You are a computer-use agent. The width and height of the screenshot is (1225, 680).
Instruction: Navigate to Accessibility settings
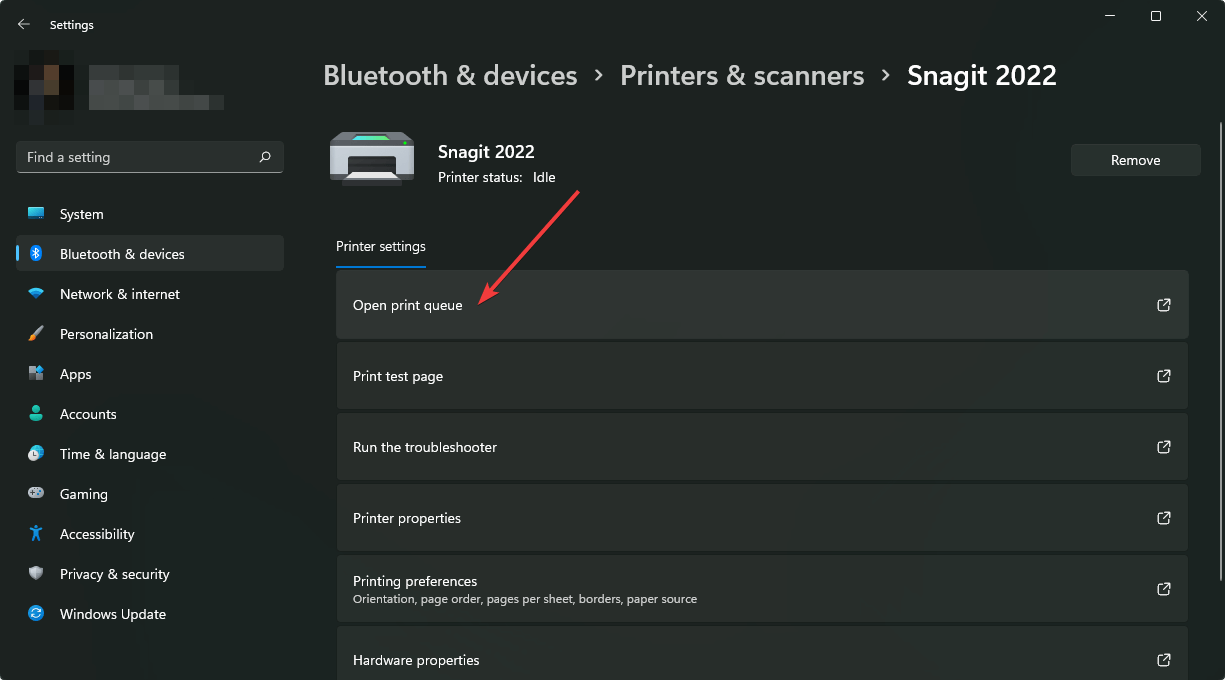point(96,534)
